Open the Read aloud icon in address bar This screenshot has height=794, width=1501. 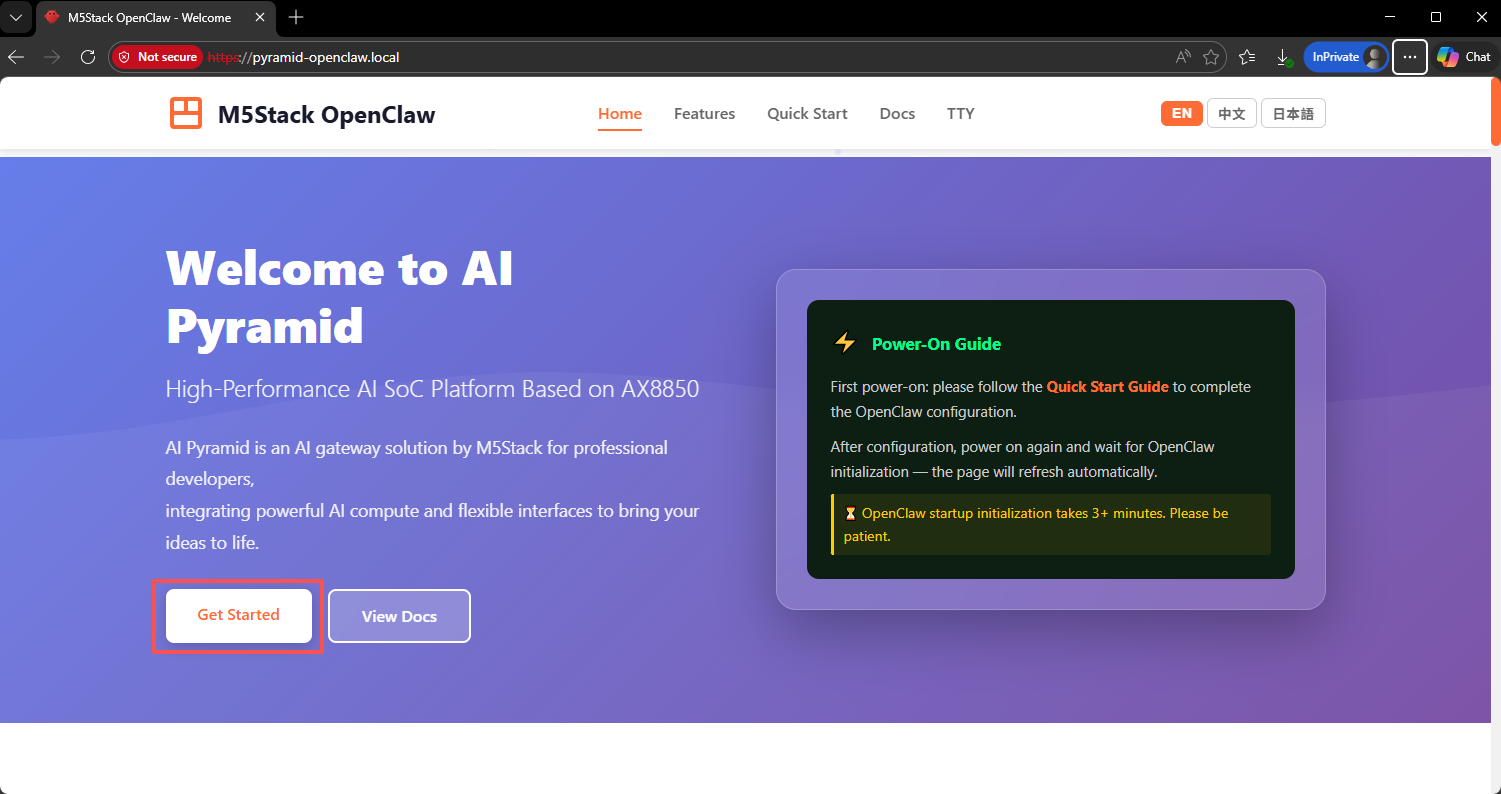(1183, 57)
